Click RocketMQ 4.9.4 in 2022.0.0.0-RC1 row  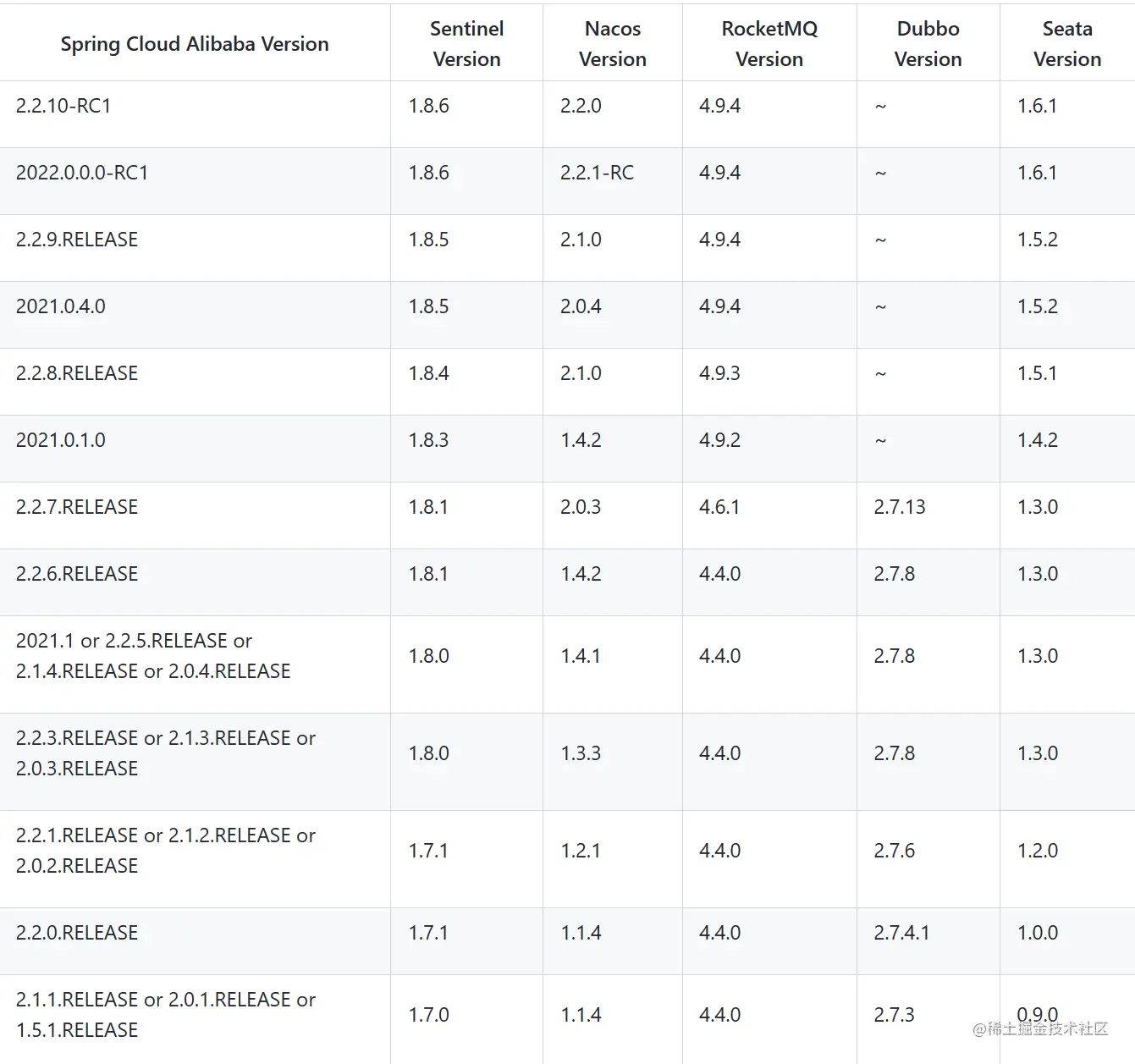[719, 173]
